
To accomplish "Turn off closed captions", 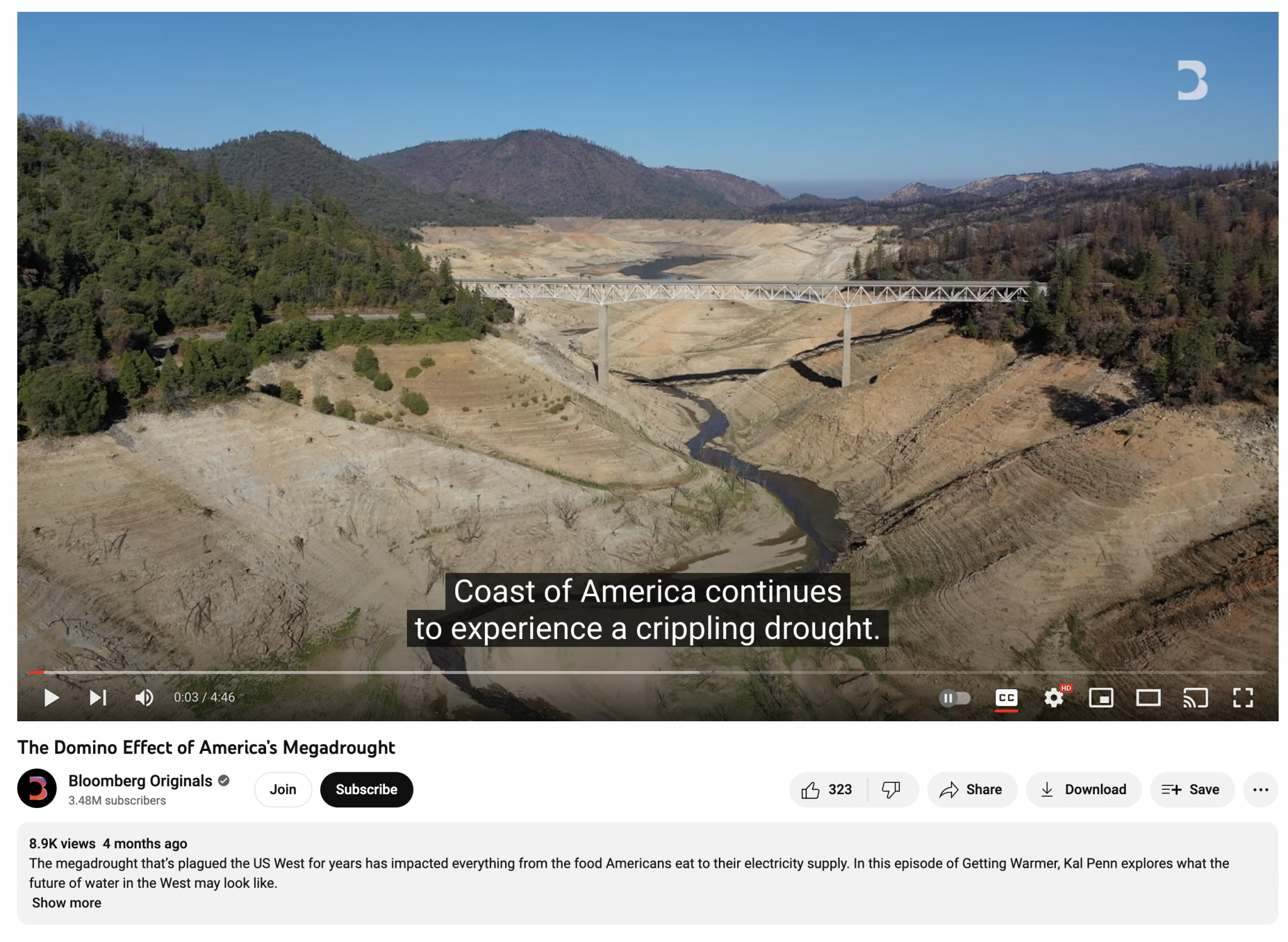I will 1006,697.
